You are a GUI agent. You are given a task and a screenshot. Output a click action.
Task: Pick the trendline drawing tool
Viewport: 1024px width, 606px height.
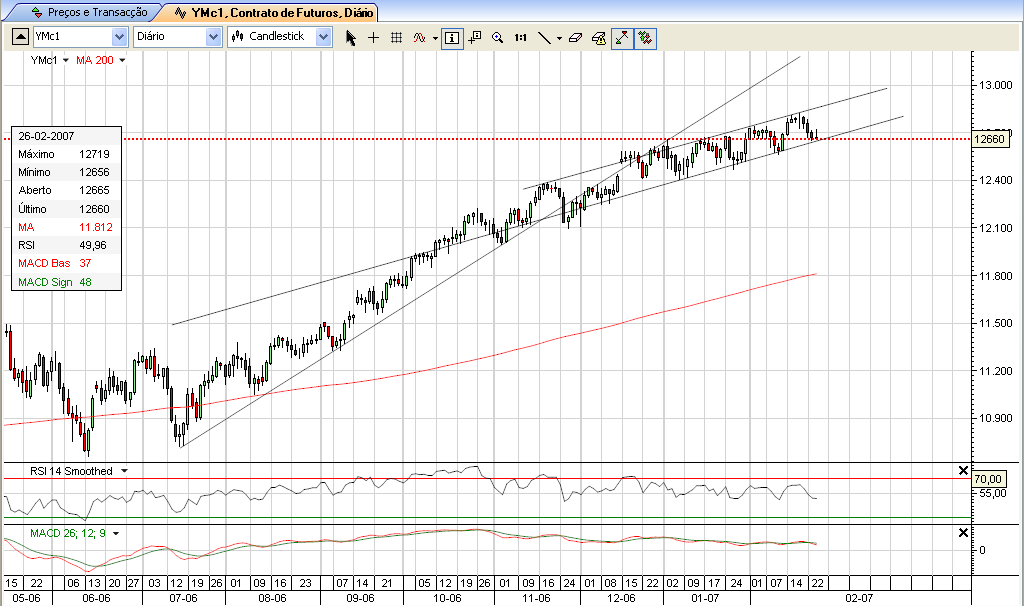(x=543, y=37)
